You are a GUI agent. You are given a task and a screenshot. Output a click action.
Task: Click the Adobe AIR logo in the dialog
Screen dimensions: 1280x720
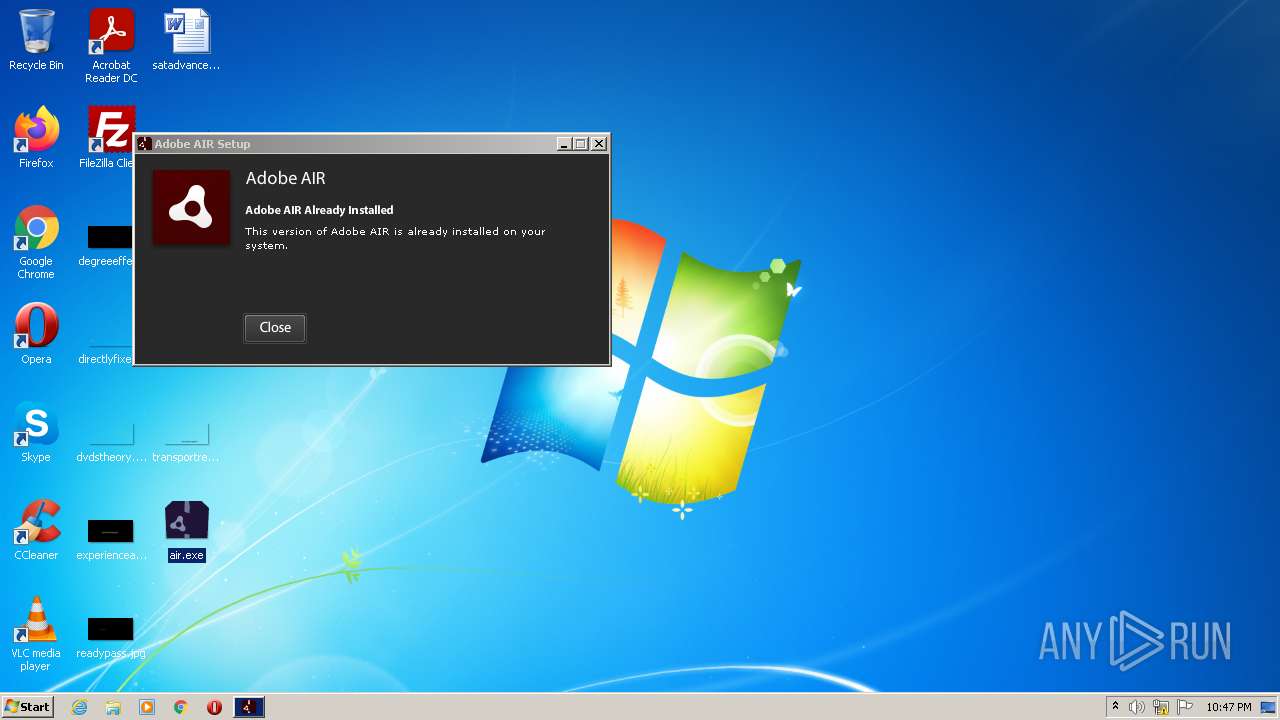191,207
